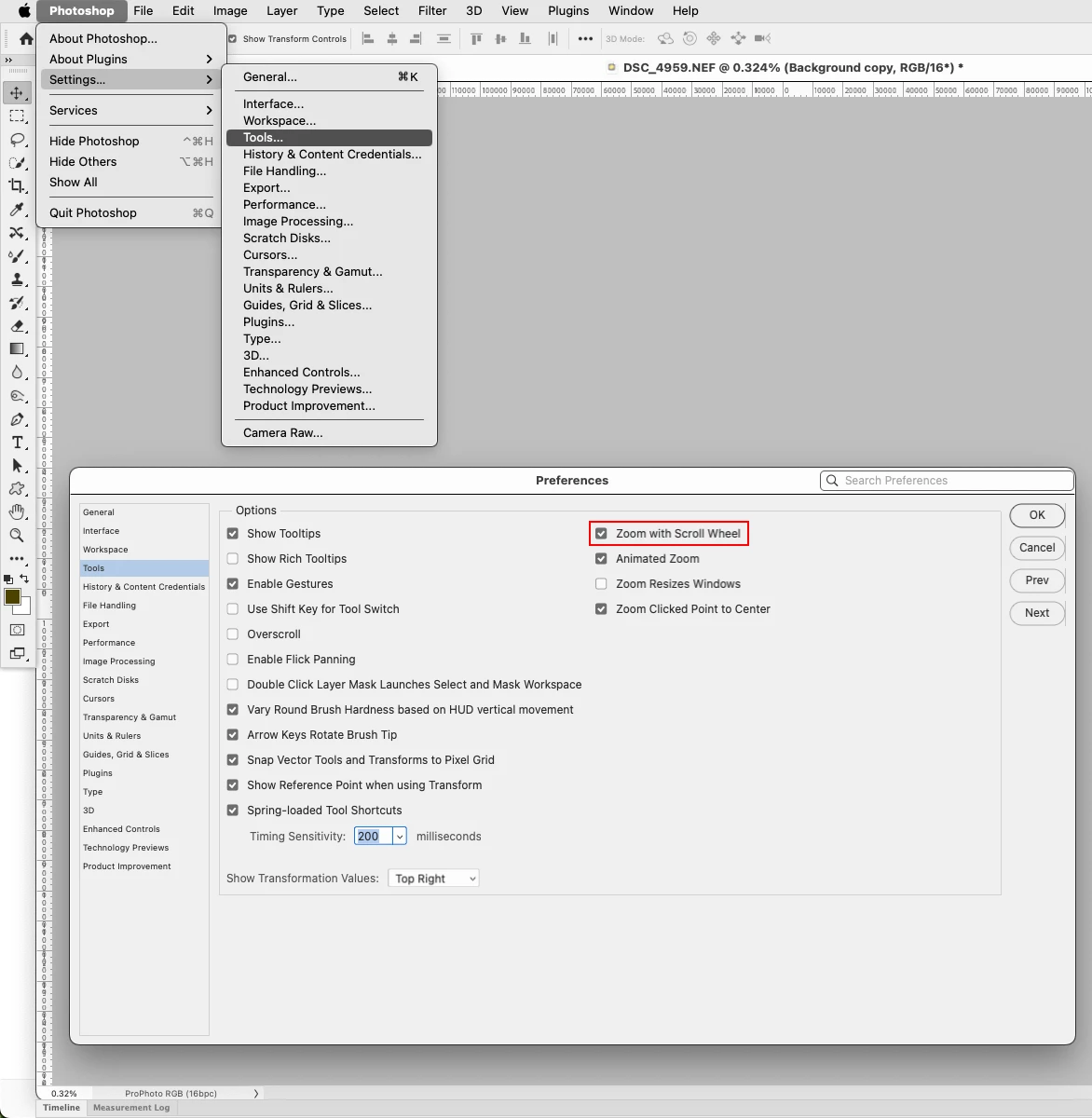
Task: Open the Filter menu
Action: (432, 11)
